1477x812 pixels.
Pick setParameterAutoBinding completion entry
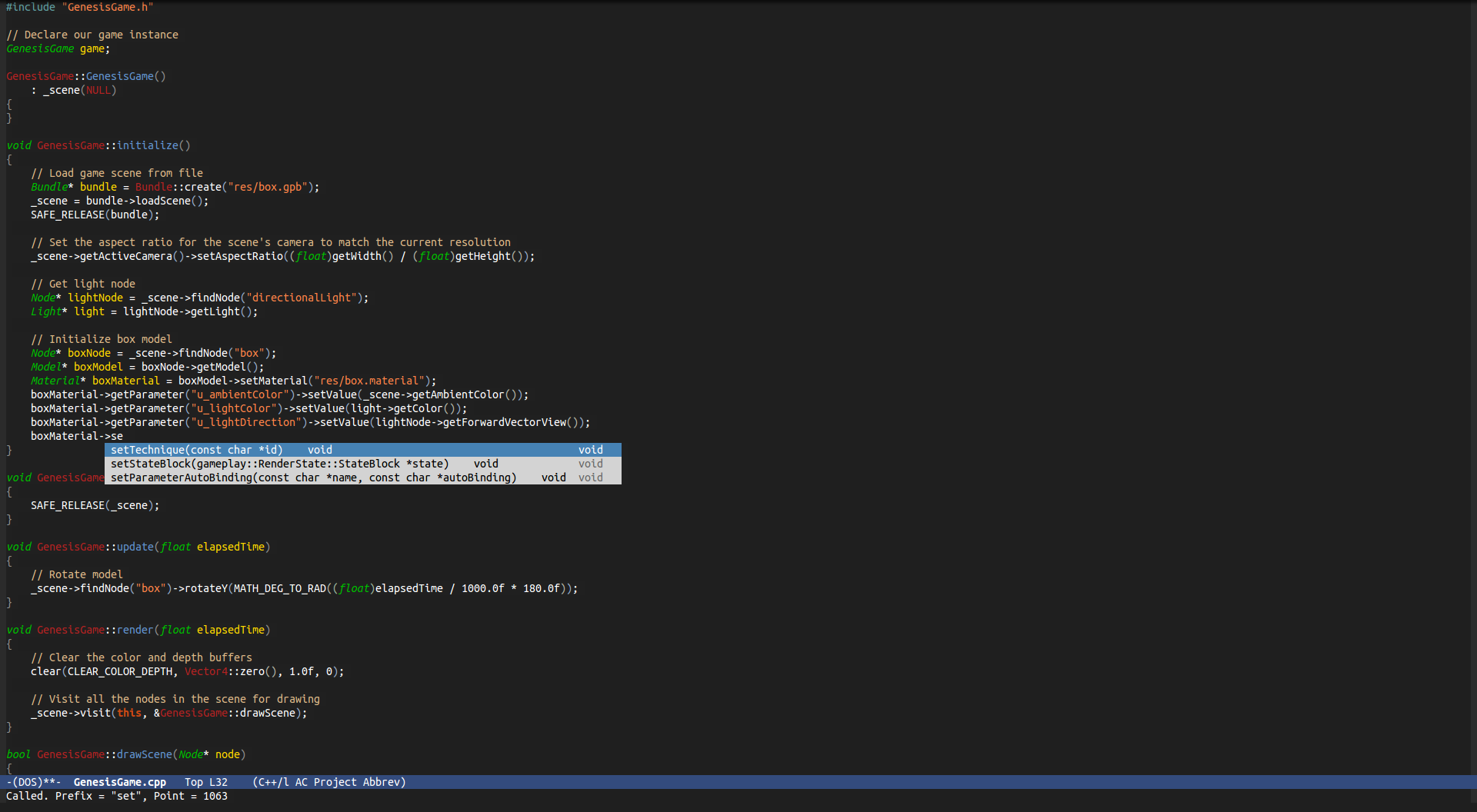tap(362, 478)
